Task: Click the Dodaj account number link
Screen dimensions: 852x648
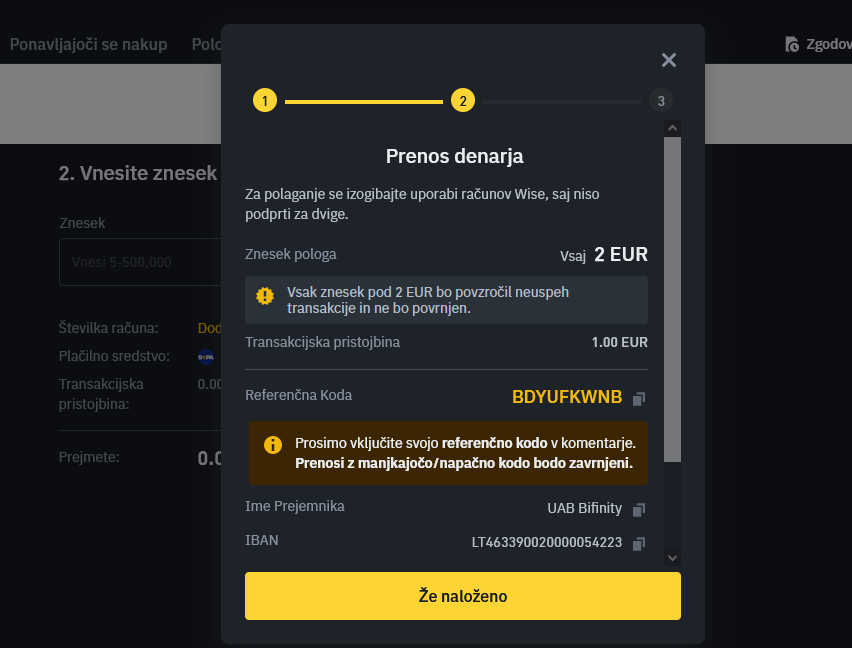Action: click(209, 328)
